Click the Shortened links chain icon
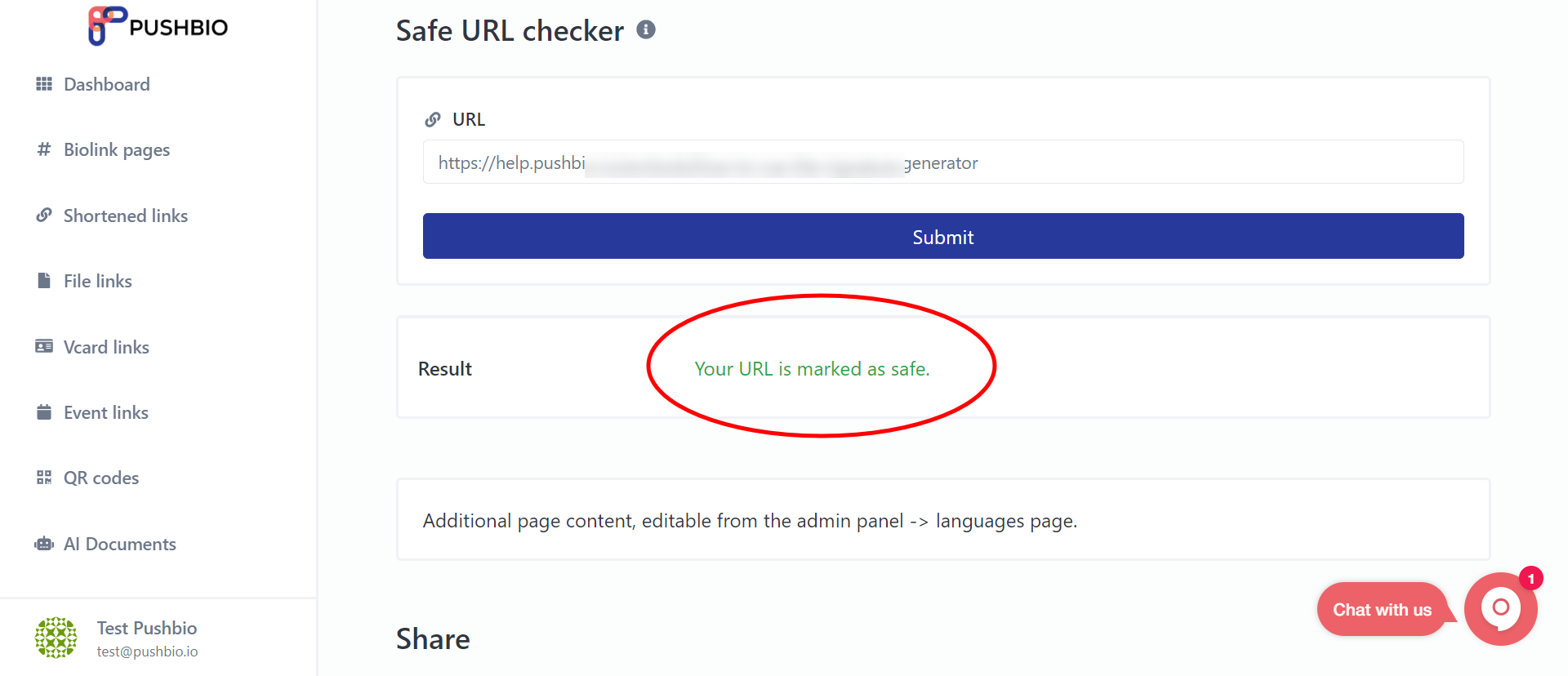1568x676 pixels. (x=45, y=215)
